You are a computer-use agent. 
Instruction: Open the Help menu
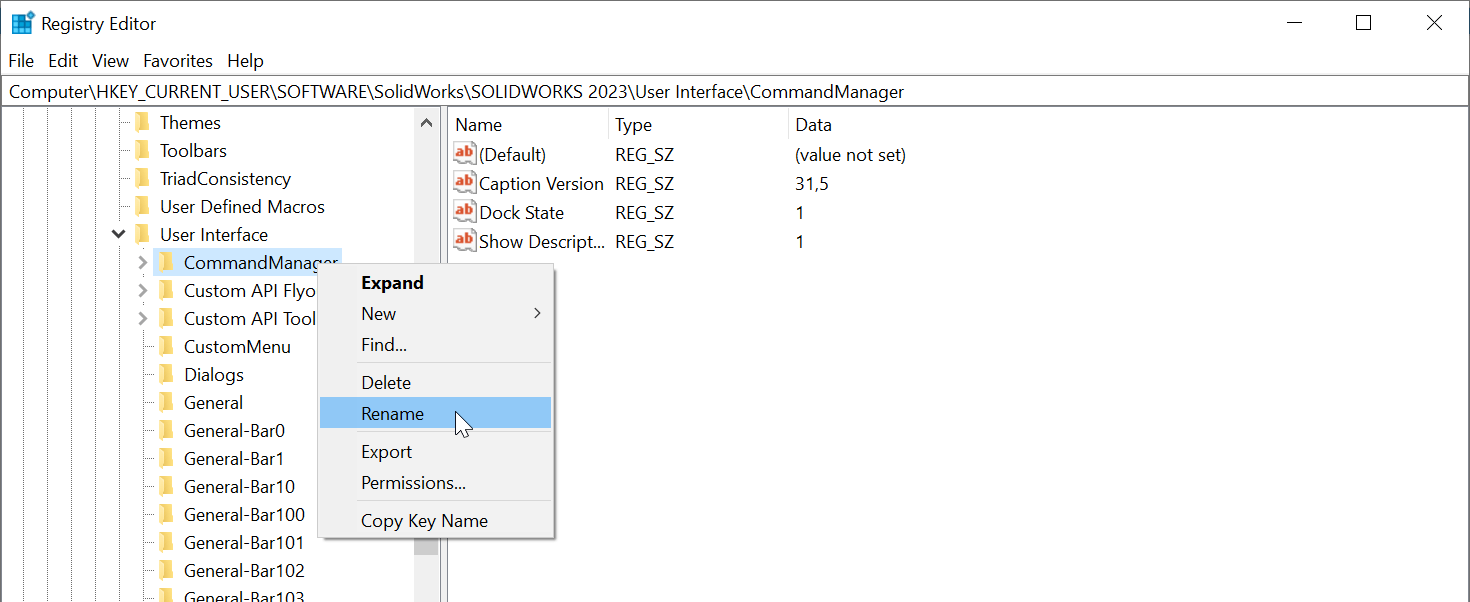(x=245, y=61)
